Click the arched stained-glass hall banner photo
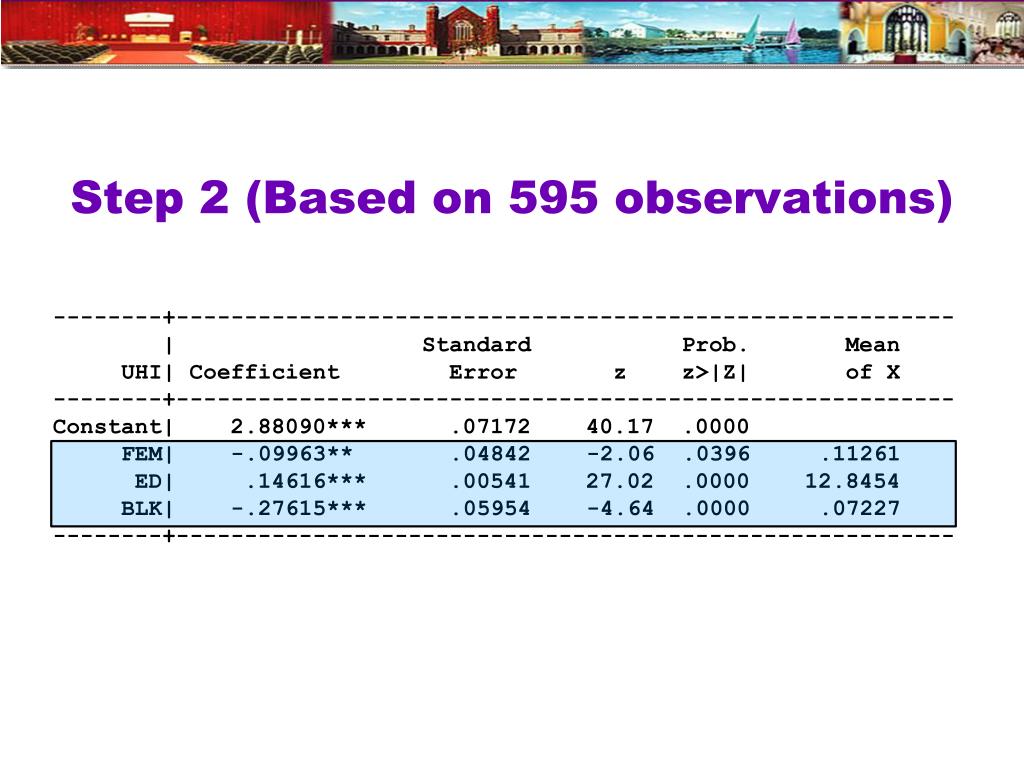Viewport: 1024px width, 768px height. tap(932, 32)
